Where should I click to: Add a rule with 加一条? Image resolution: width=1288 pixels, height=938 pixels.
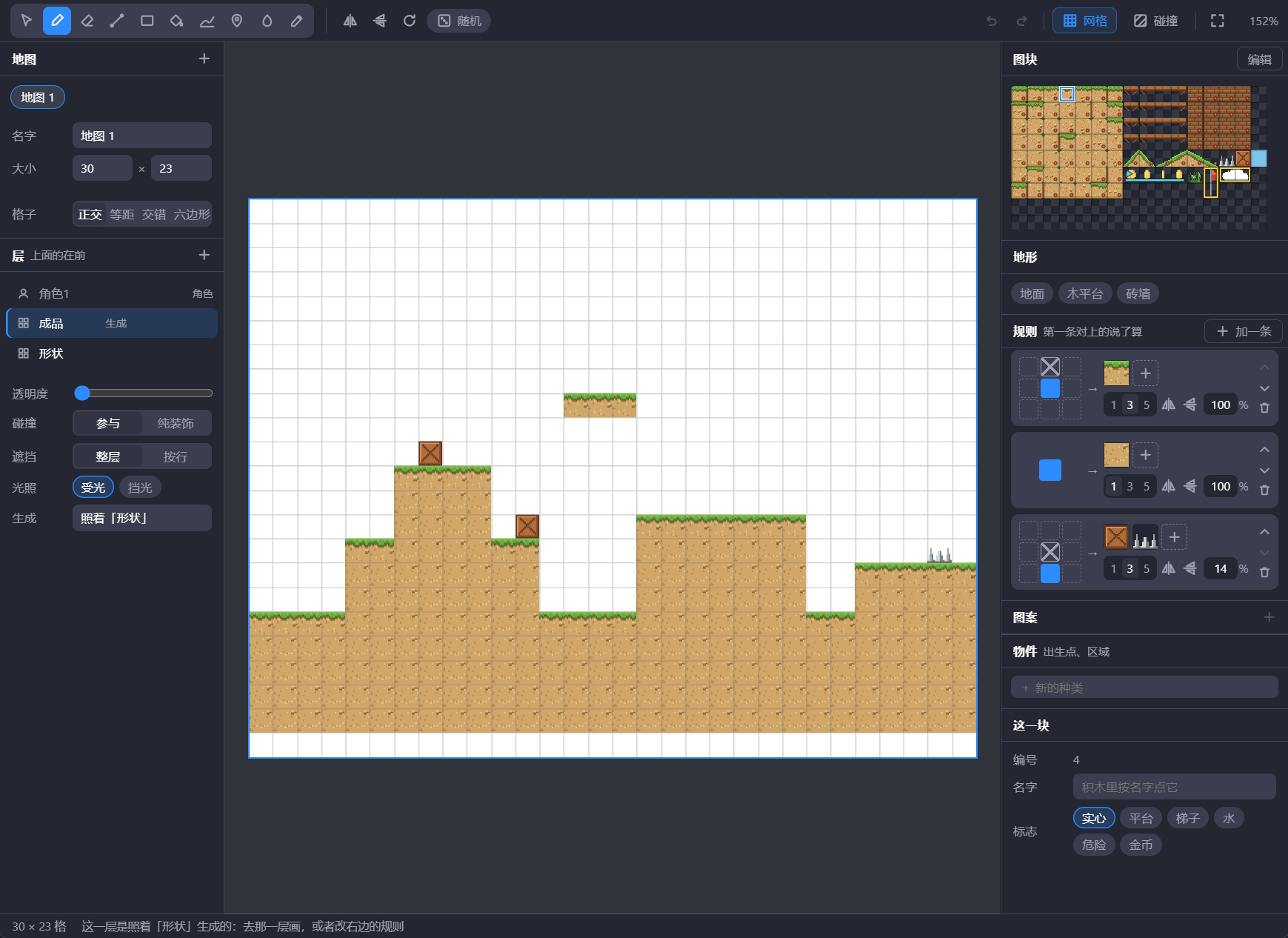click(x=1244, y=331)
